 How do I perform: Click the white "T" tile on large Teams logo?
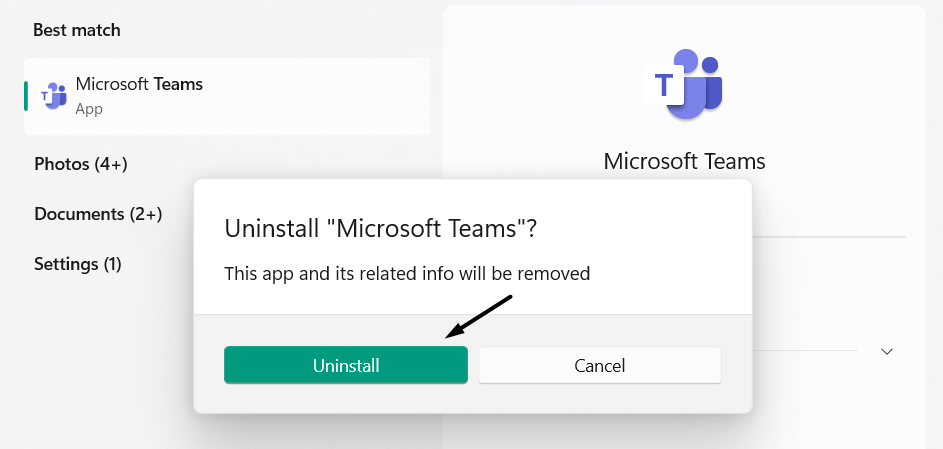(x=665, y=86)
